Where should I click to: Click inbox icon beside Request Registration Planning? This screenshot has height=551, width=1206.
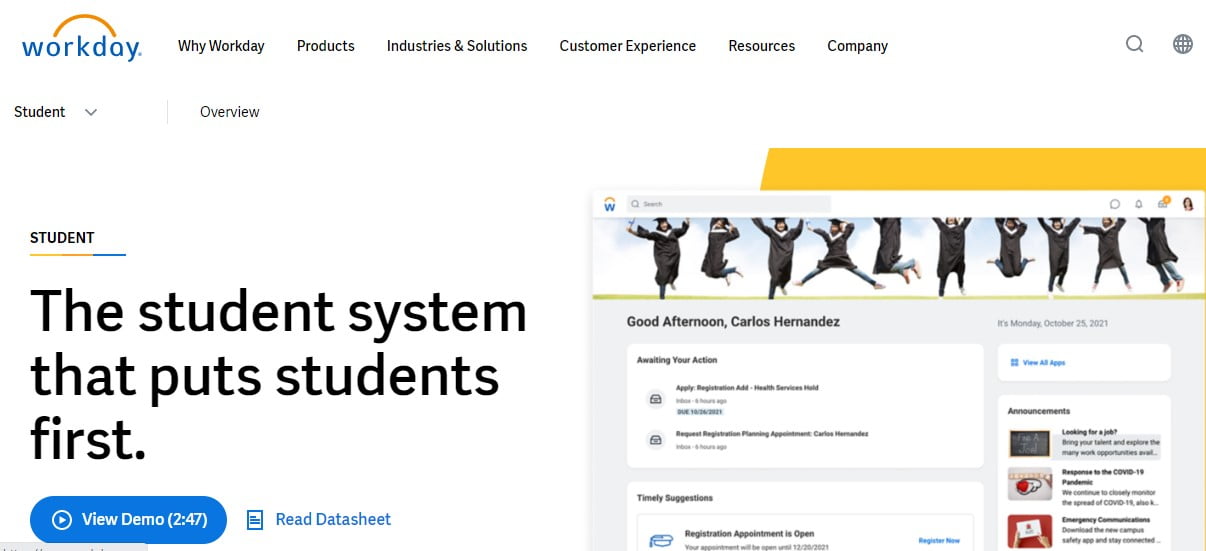[x=655, y=439]
